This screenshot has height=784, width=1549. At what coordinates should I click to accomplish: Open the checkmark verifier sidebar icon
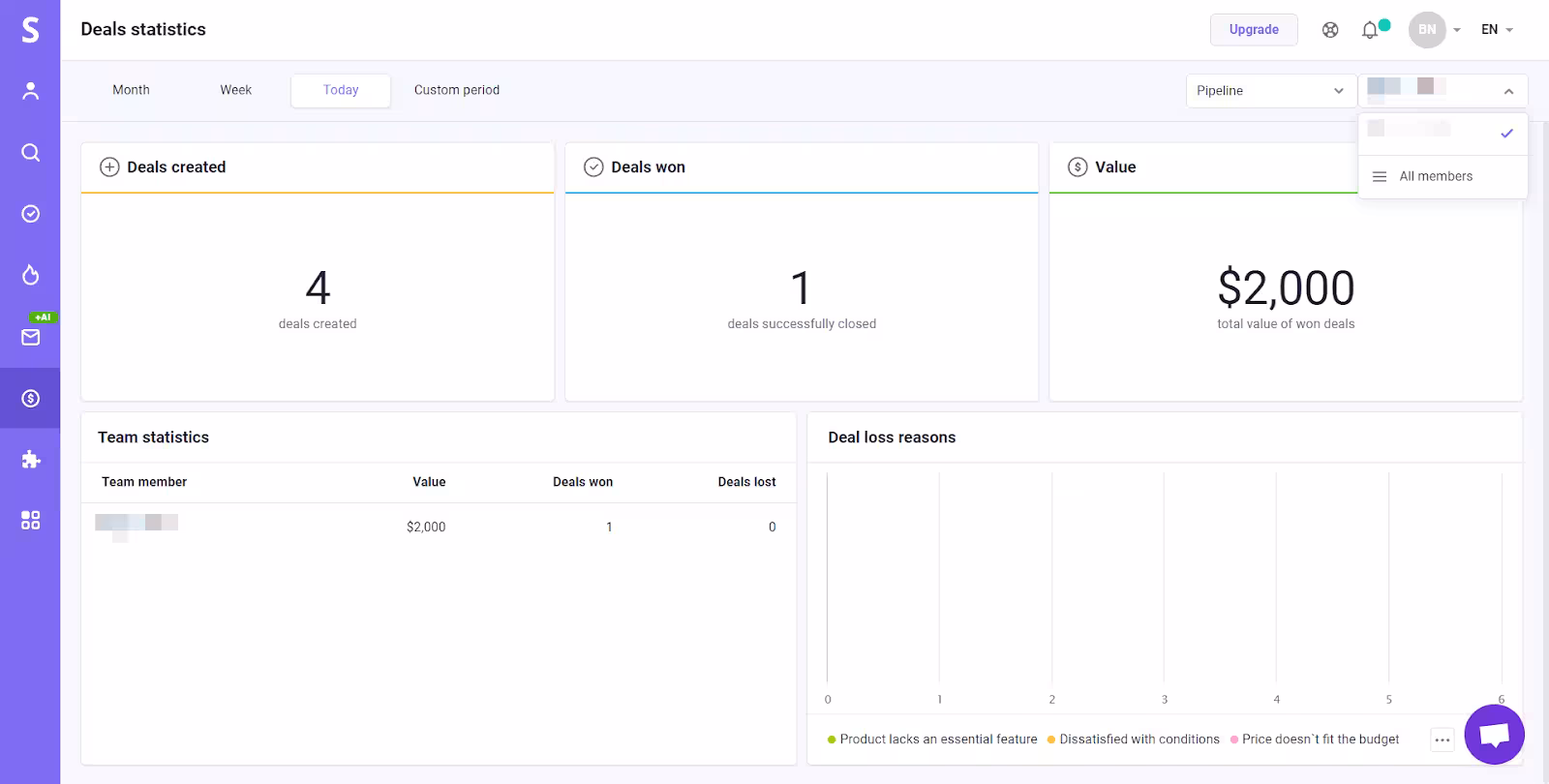(30, 214)
